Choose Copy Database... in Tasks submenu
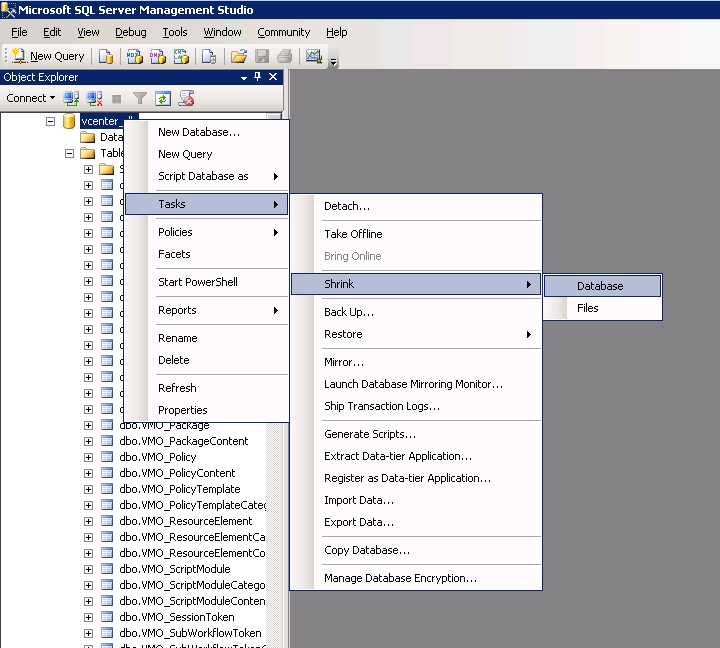Image resolution: width=720 pixels, height=648 pixels. (x=416, y=550)
